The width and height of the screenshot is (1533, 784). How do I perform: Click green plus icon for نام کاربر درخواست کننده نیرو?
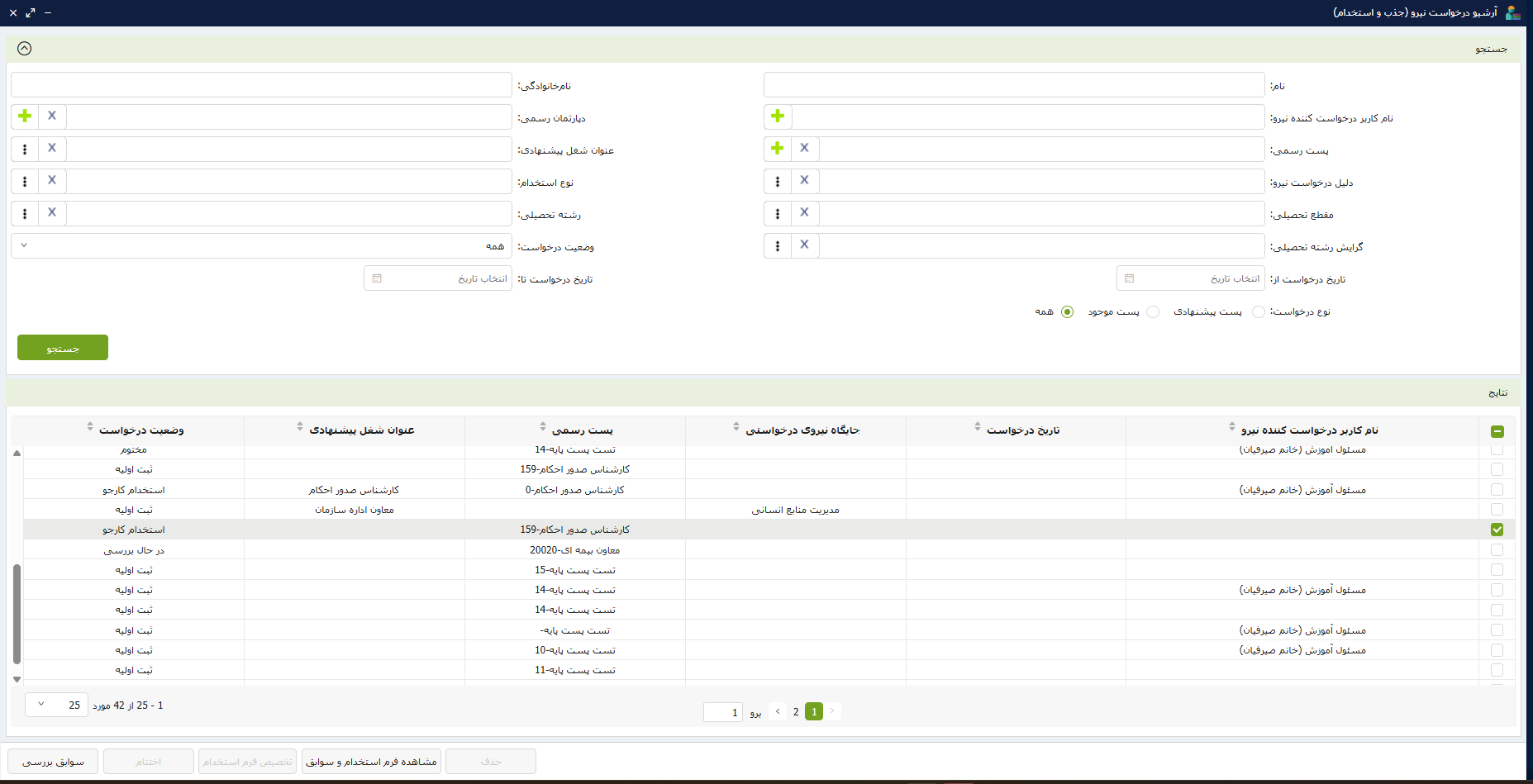[778, 116]
